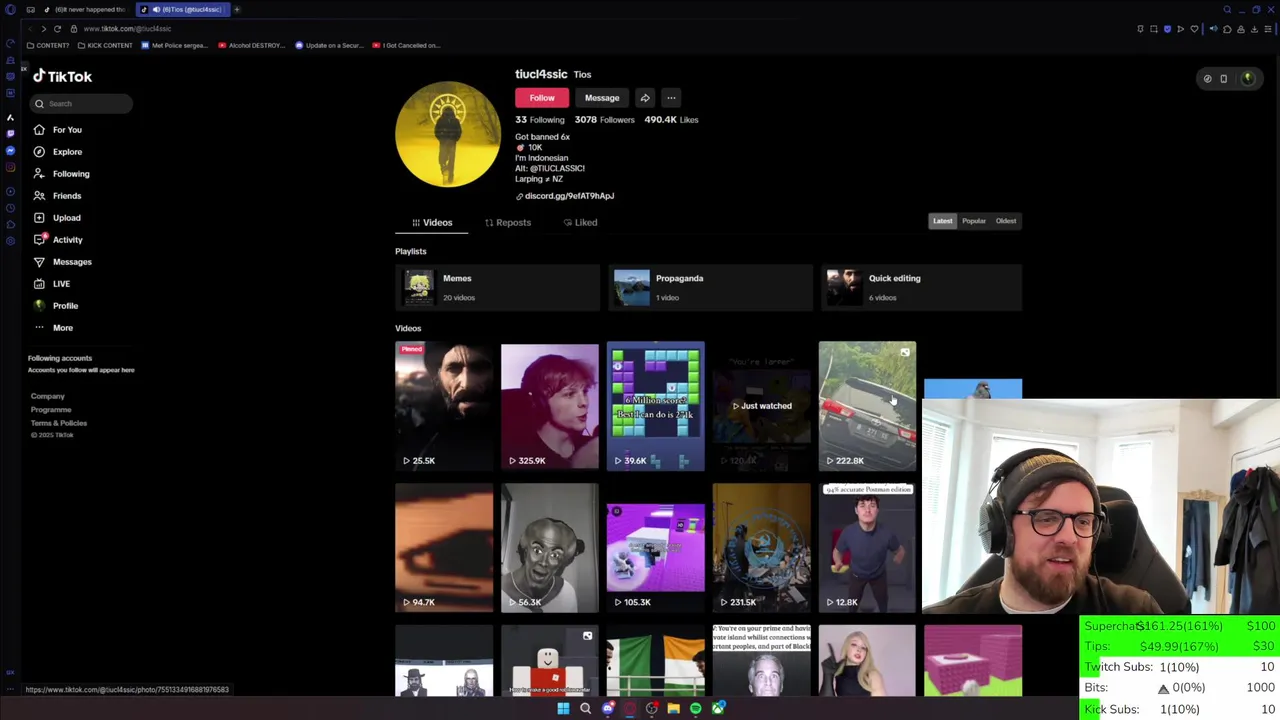1280x720 pixels.
Task: Go to Following feed in sidebar
Action: 61,174
